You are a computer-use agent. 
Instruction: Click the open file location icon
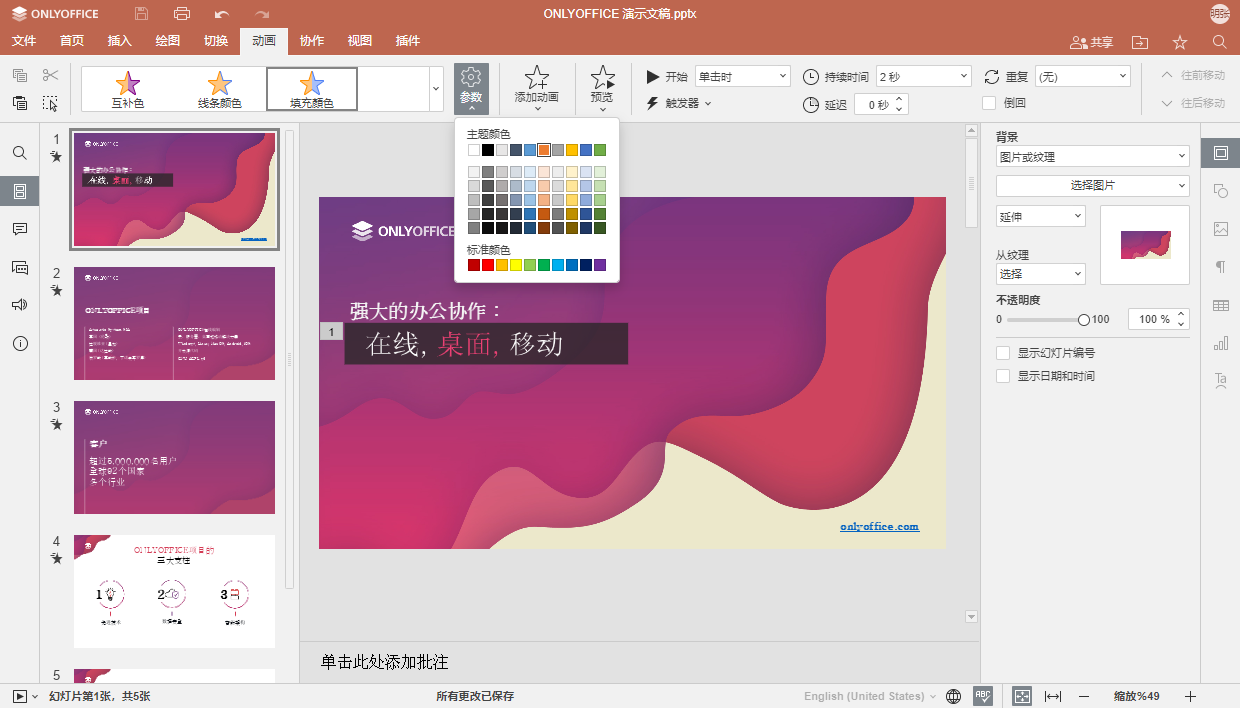(x=1140, y=42)
